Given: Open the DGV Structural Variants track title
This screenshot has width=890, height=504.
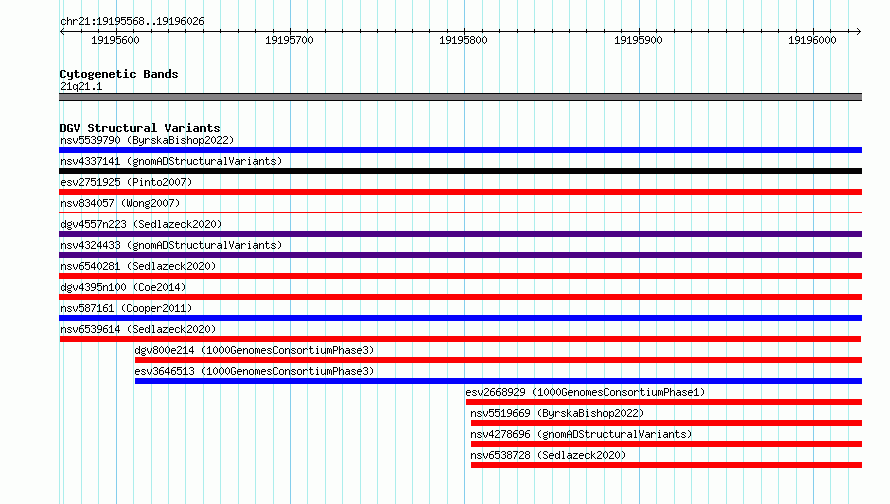Looking at the screenshot, I should [x=140, y=128].
